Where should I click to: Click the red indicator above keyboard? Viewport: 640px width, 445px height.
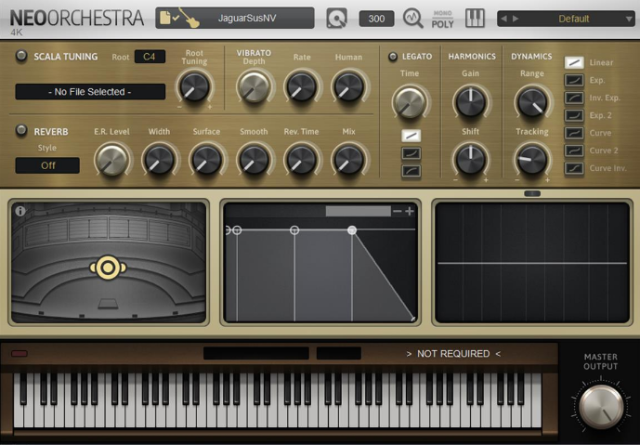coord(20,354)
